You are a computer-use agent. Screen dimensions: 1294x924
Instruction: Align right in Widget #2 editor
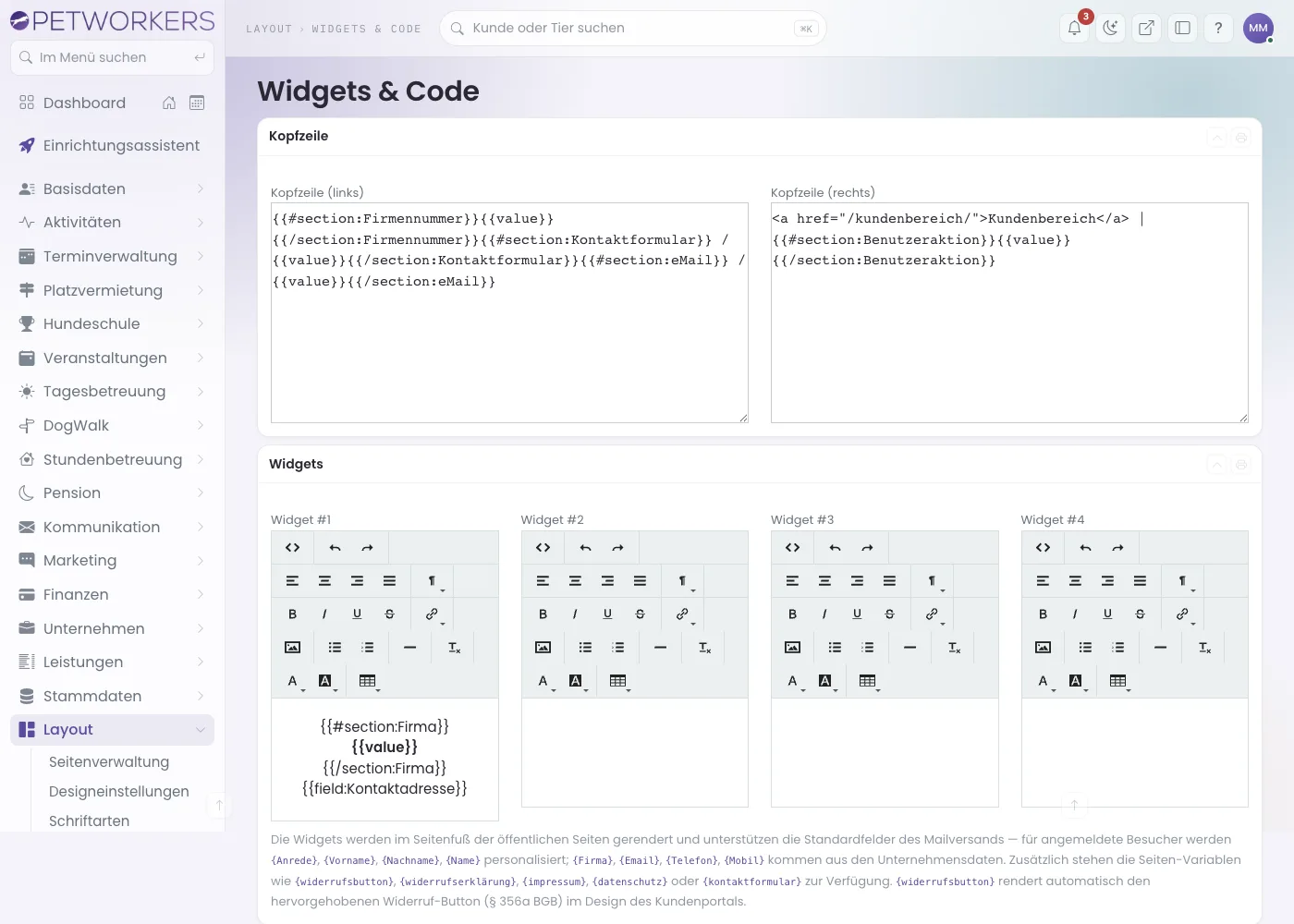tap(607, 581)
